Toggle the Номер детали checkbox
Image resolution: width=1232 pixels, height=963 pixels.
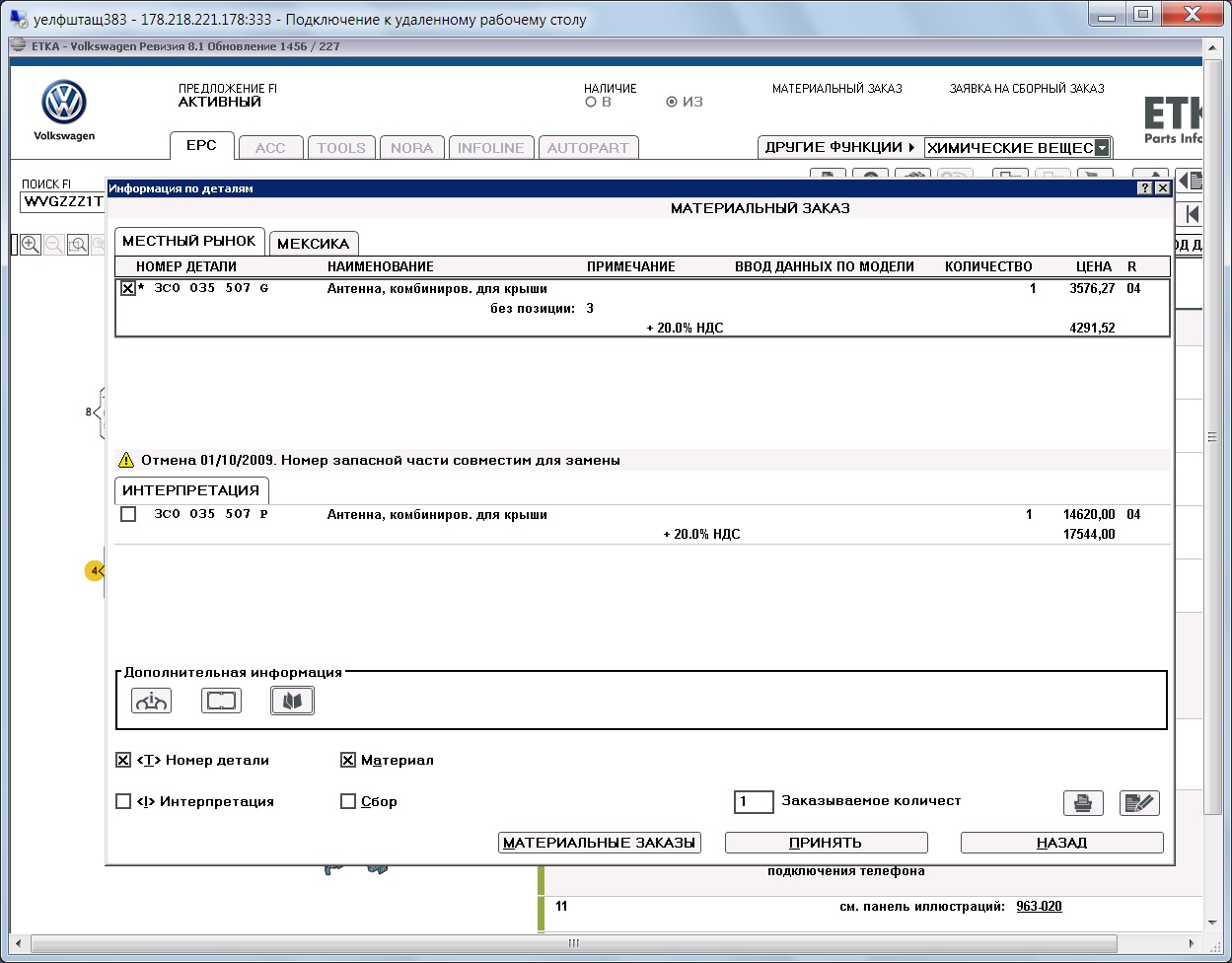click(123, 760)
